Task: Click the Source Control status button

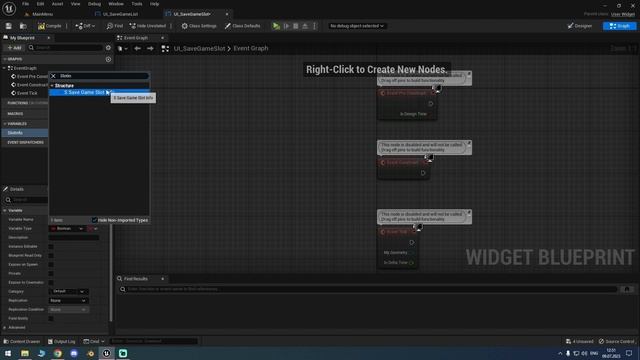Action: point(616,341)
